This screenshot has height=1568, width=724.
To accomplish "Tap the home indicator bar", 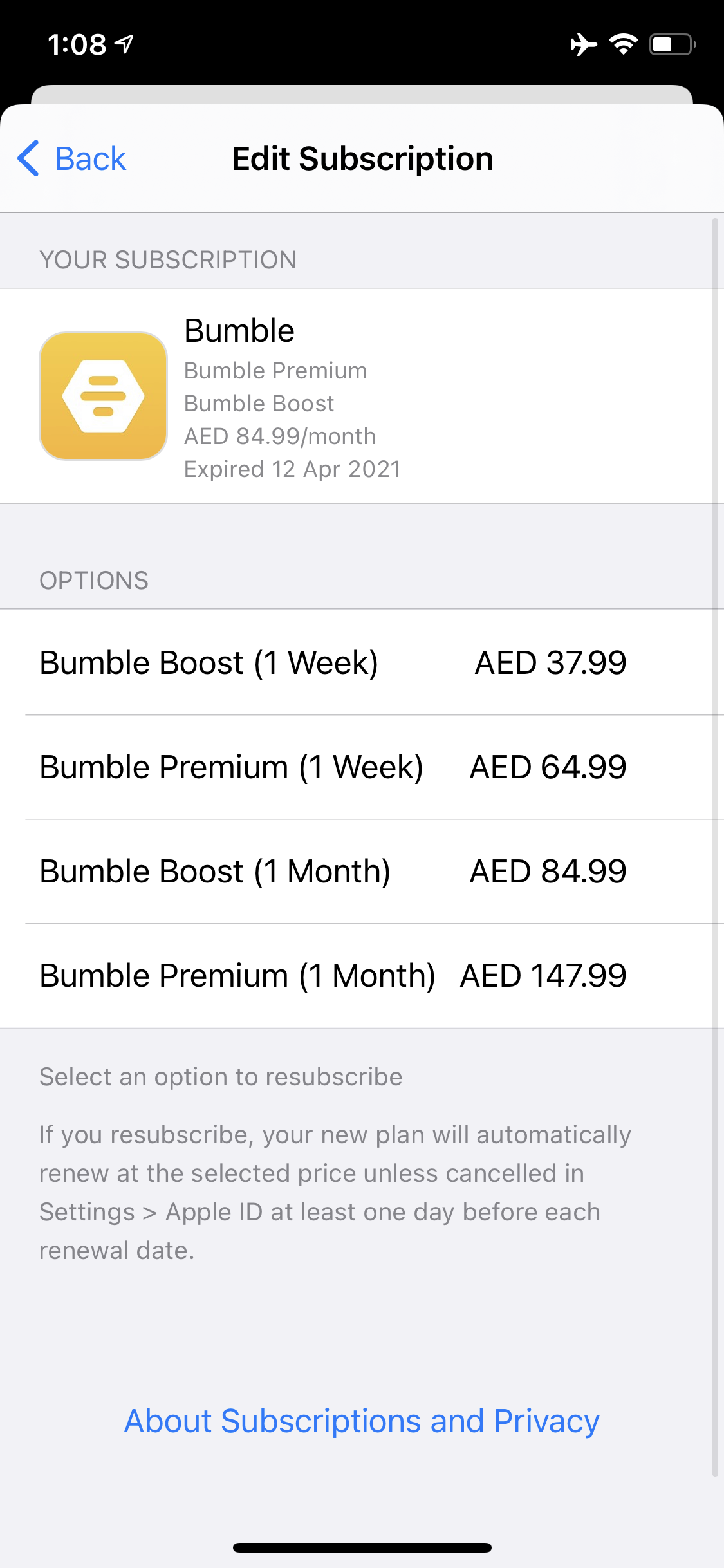I will click(x=362, y=1547).
